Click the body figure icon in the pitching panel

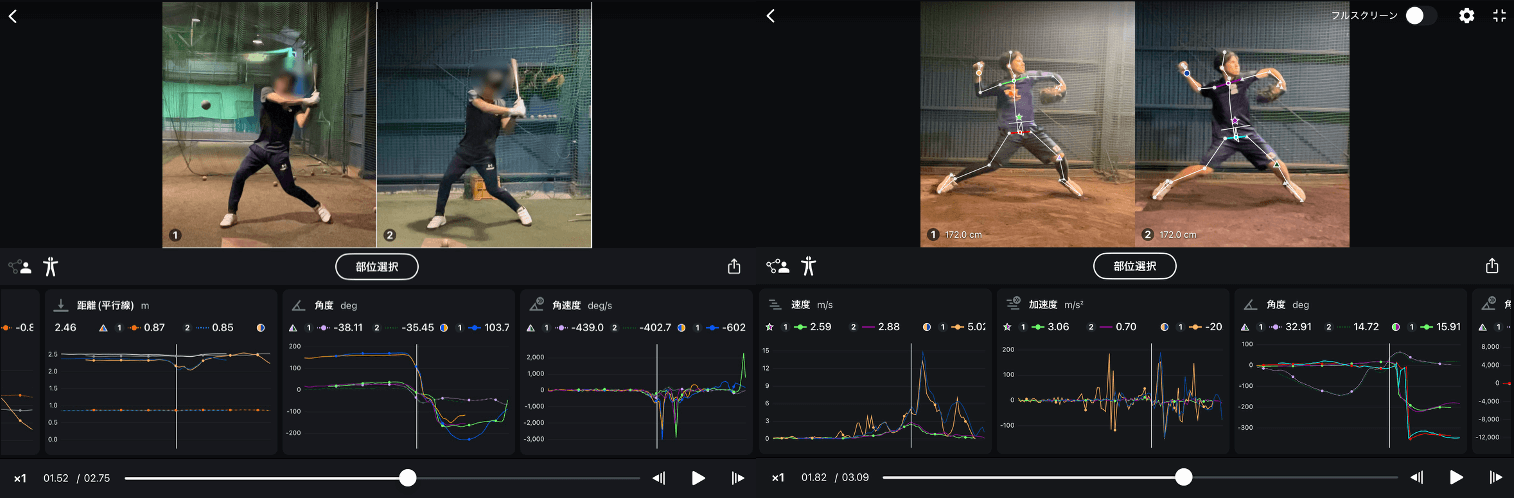click(809, 266)
